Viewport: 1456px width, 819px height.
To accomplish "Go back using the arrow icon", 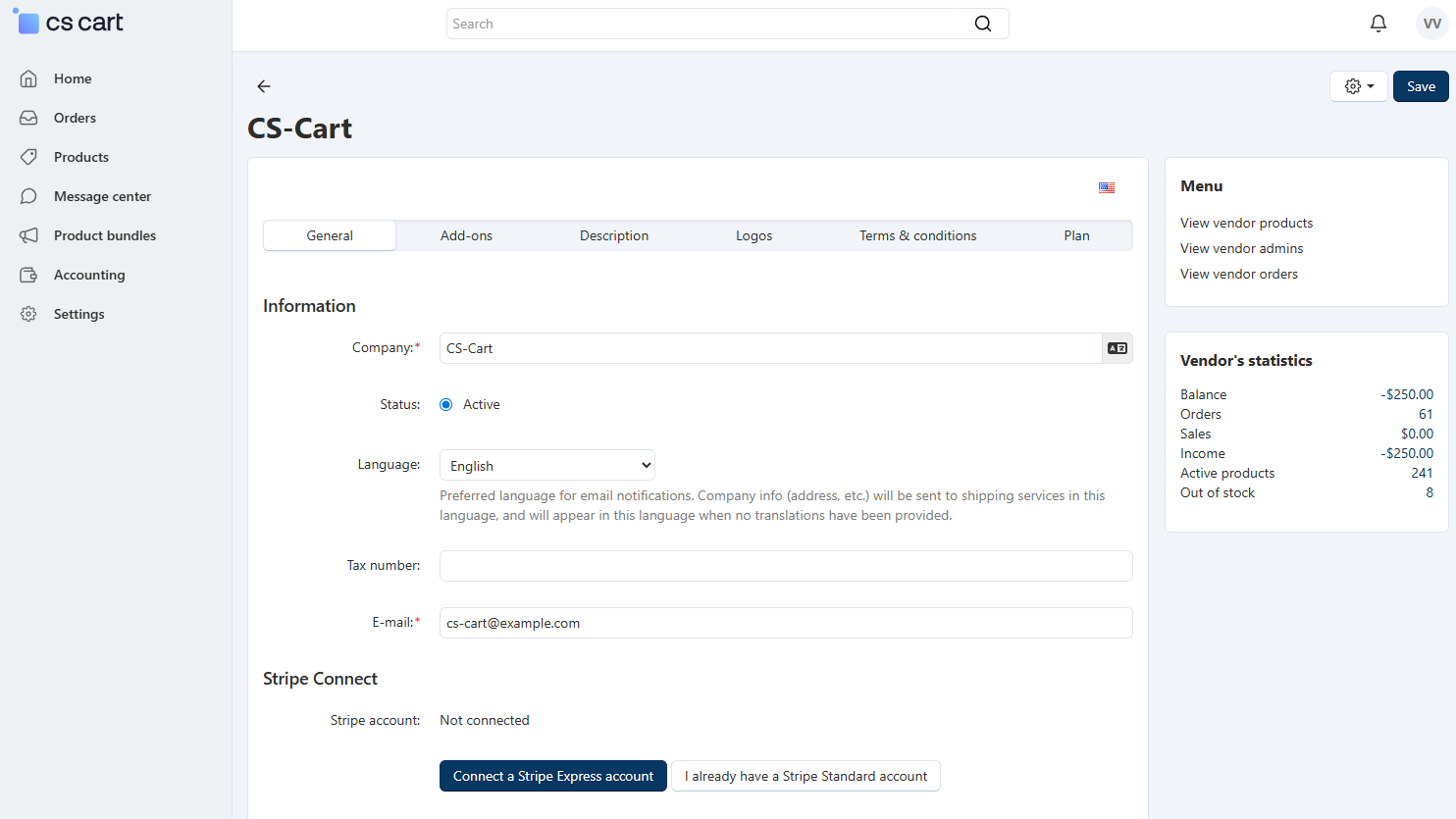I will [264, 86].
